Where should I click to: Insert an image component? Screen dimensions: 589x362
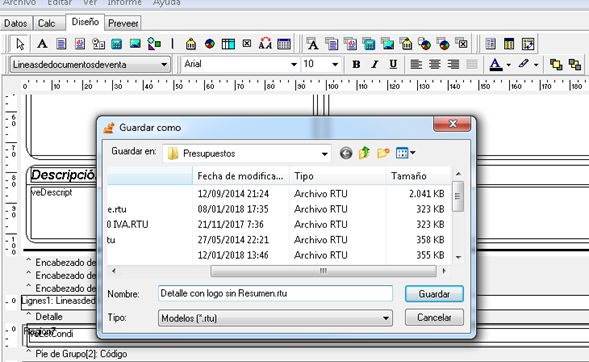[135, 44]
